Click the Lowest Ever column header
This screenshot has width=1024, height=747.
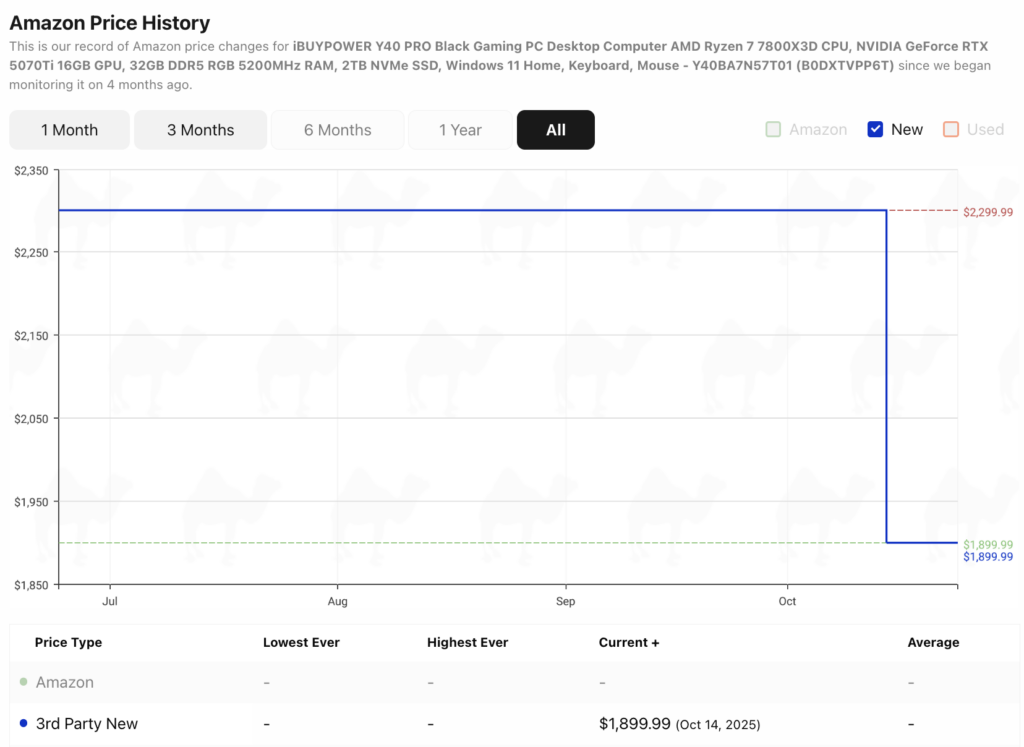[x=301, y=642]
